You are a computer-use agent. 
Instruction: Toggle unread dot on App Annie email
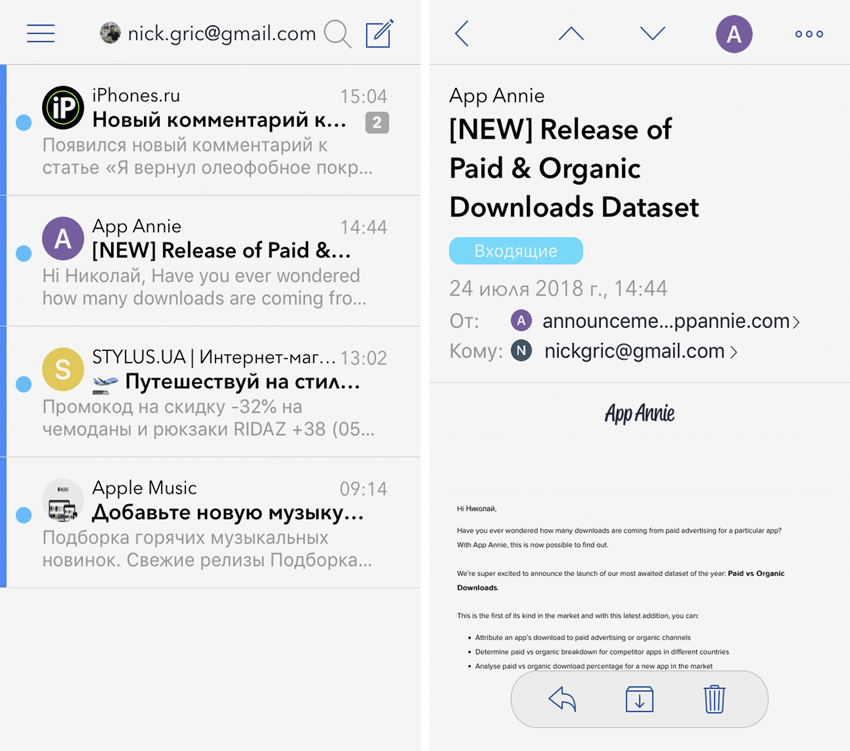[x=23, y=253]
